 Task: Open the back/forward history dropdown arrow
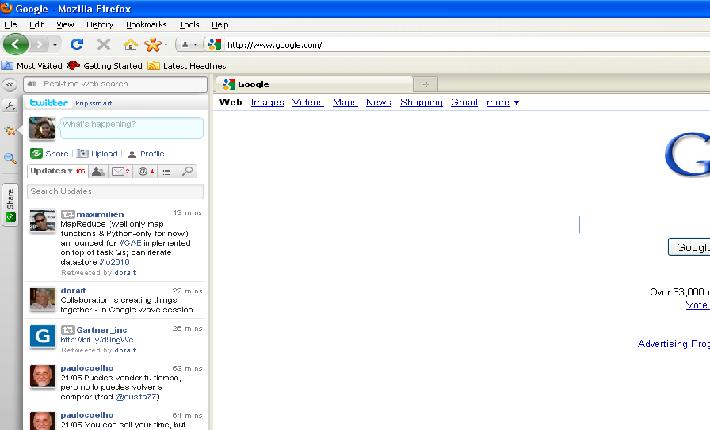[x=55, y=44]
